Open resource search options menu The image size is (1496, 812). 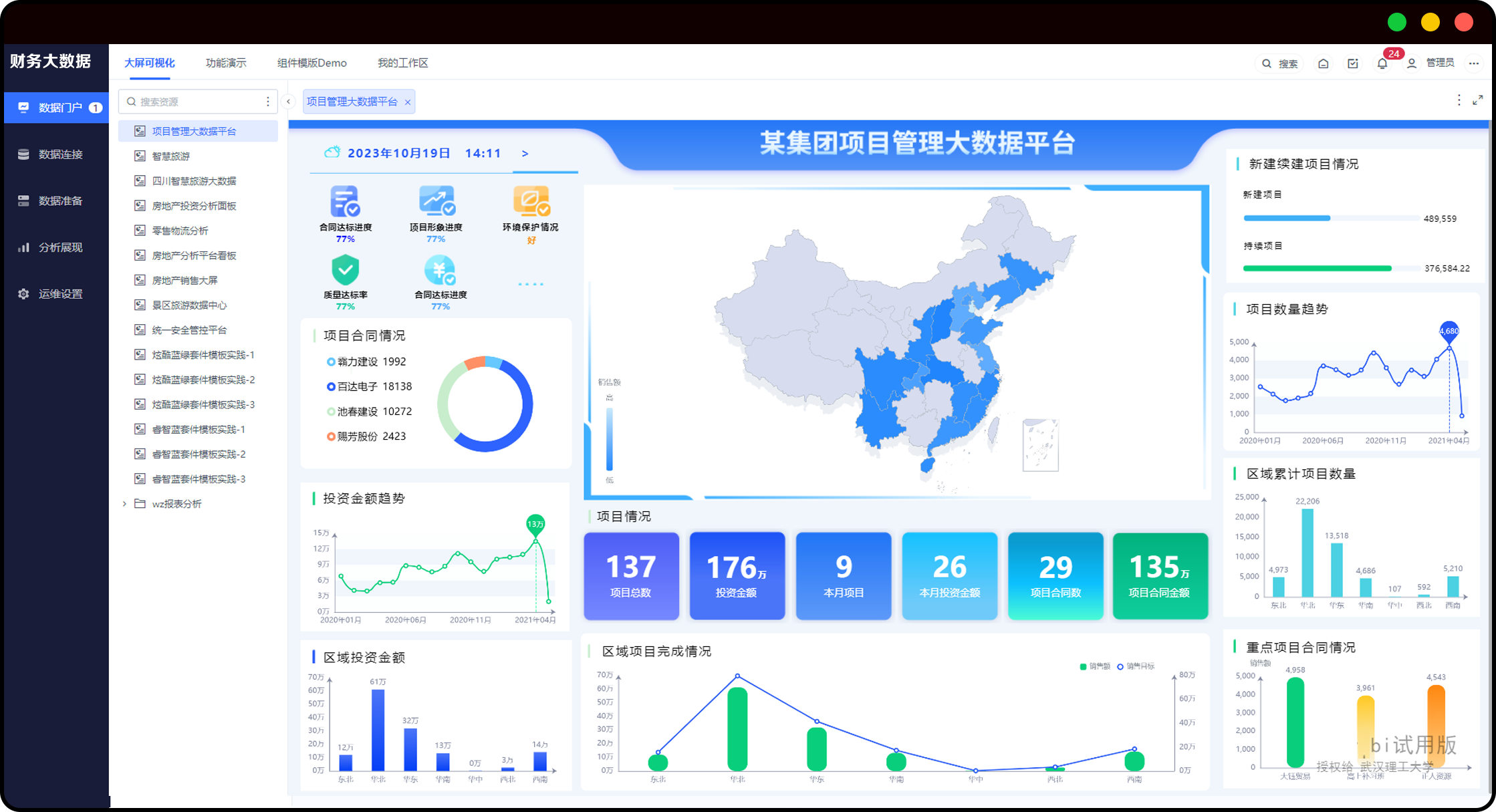coord(268,102)
